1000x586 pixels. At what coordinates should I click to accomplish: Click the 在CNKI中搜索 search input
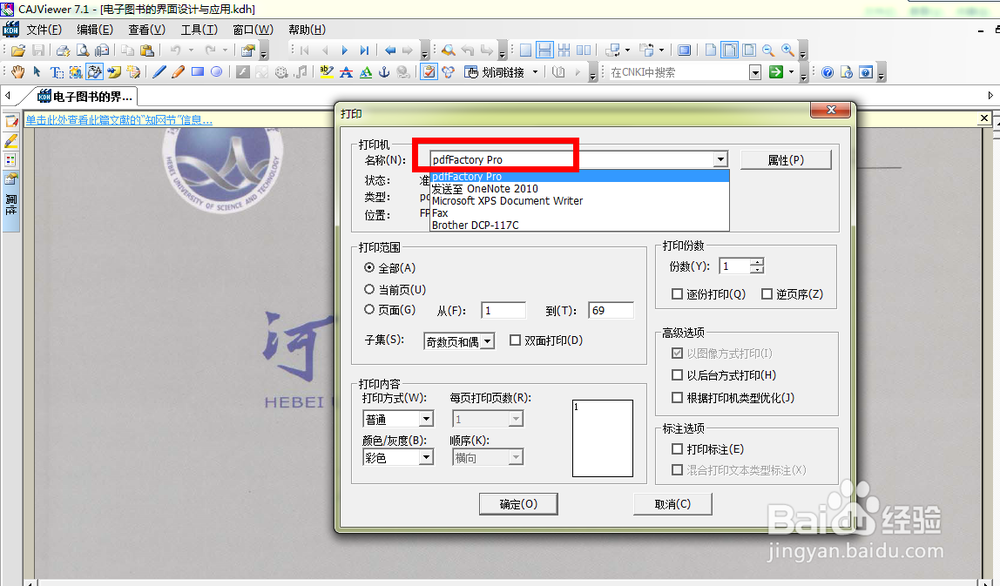679,73
